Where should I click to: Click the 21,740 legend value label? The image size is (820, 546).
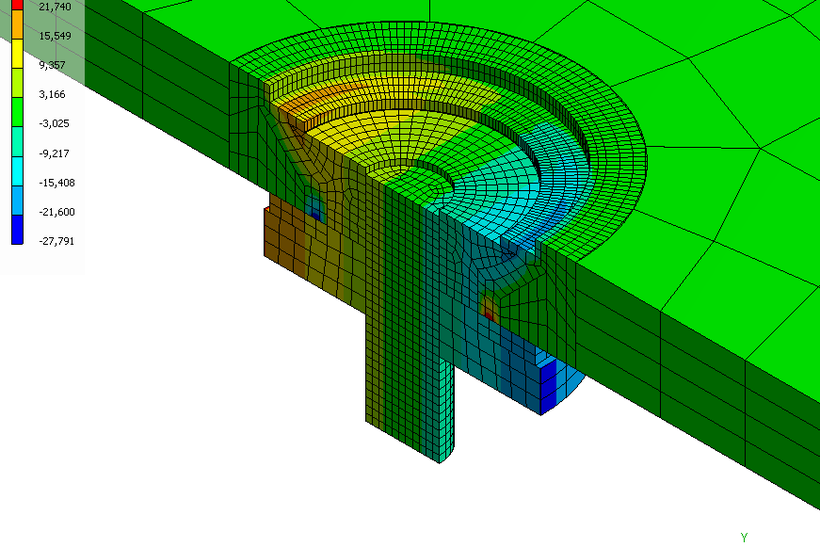55,7
